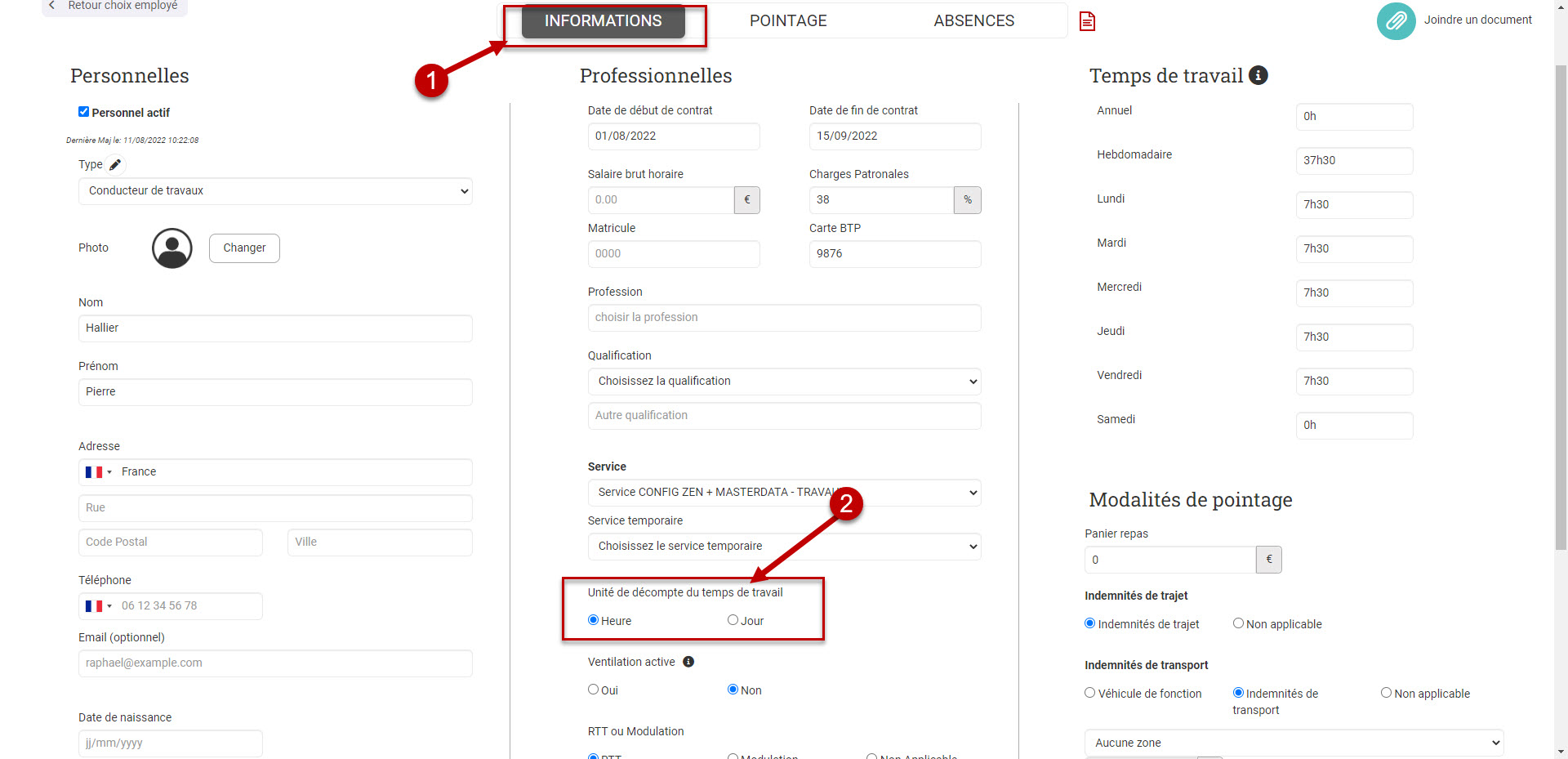The image size is (1568, 759).
Task: Click the page vertical scrollbar
Action: point(1561,306)
